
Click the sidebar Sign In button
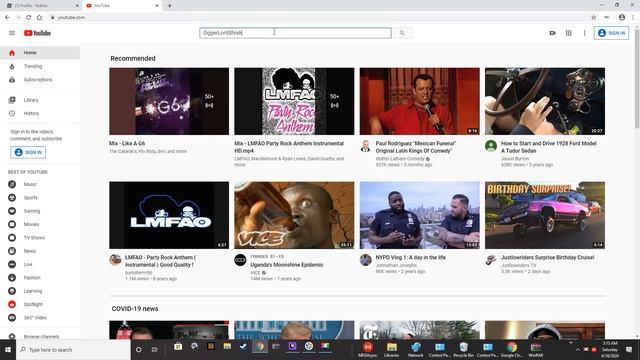(x=28, y=152)
